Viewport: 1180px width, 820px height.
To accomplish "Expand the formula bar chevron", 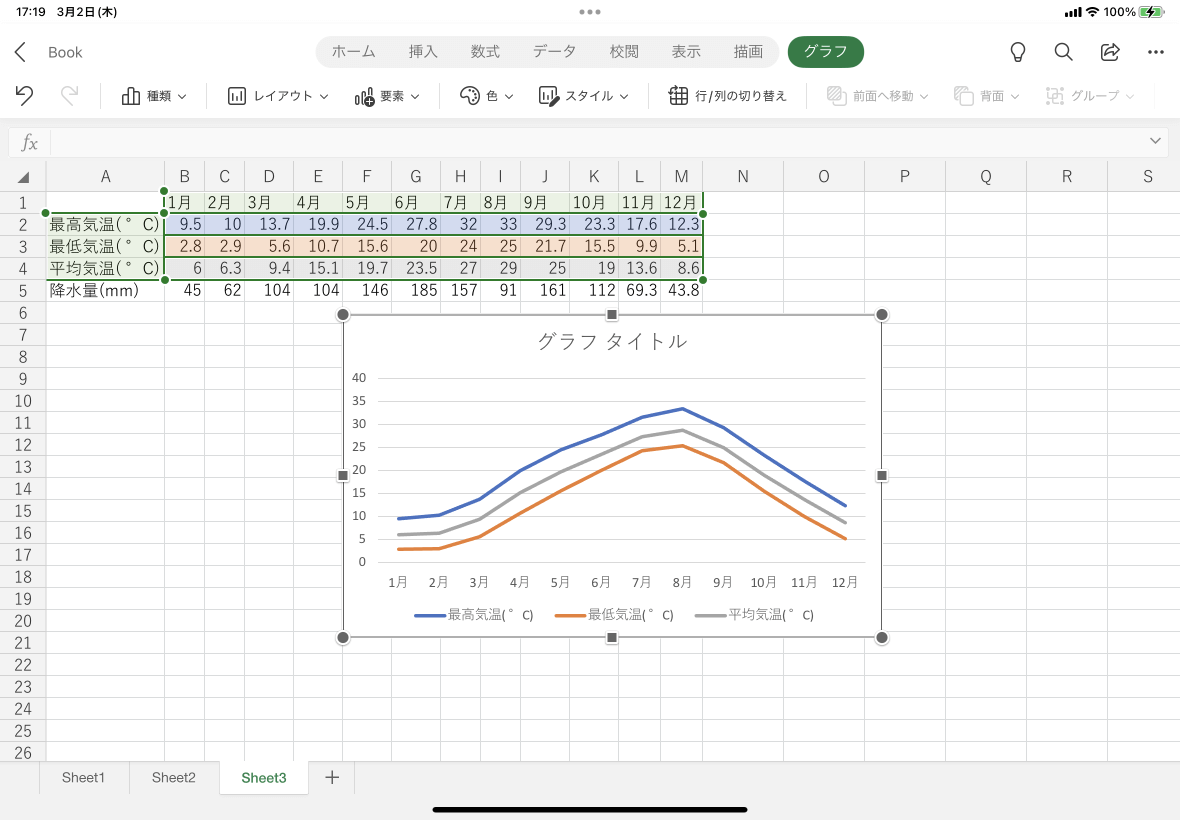I will (x=1155, y=141).
